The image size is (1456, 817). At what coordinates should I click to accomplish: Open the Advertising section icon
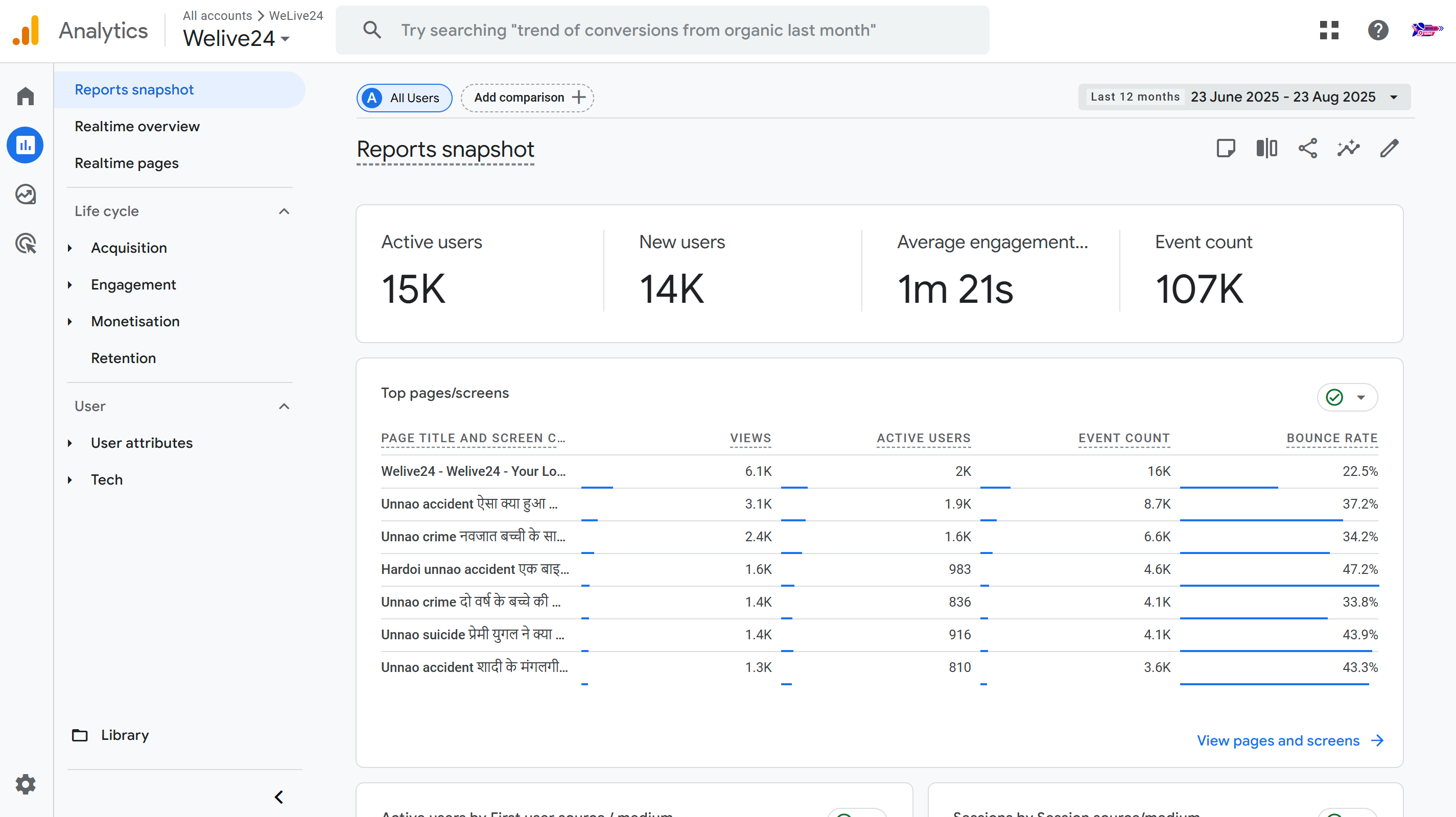pyautogui.click(x=26, y=244)
